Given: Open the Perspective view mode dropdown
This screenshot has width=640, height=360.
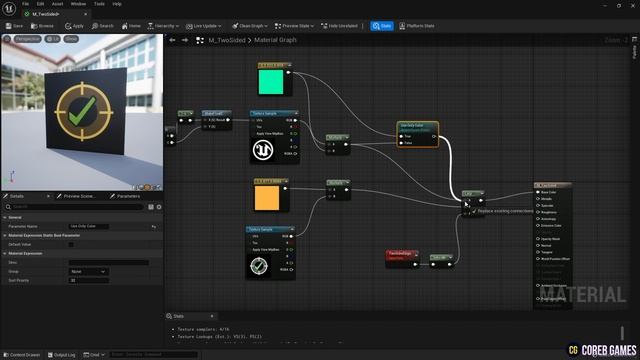Looking at the screenshot, I should 28,39.
